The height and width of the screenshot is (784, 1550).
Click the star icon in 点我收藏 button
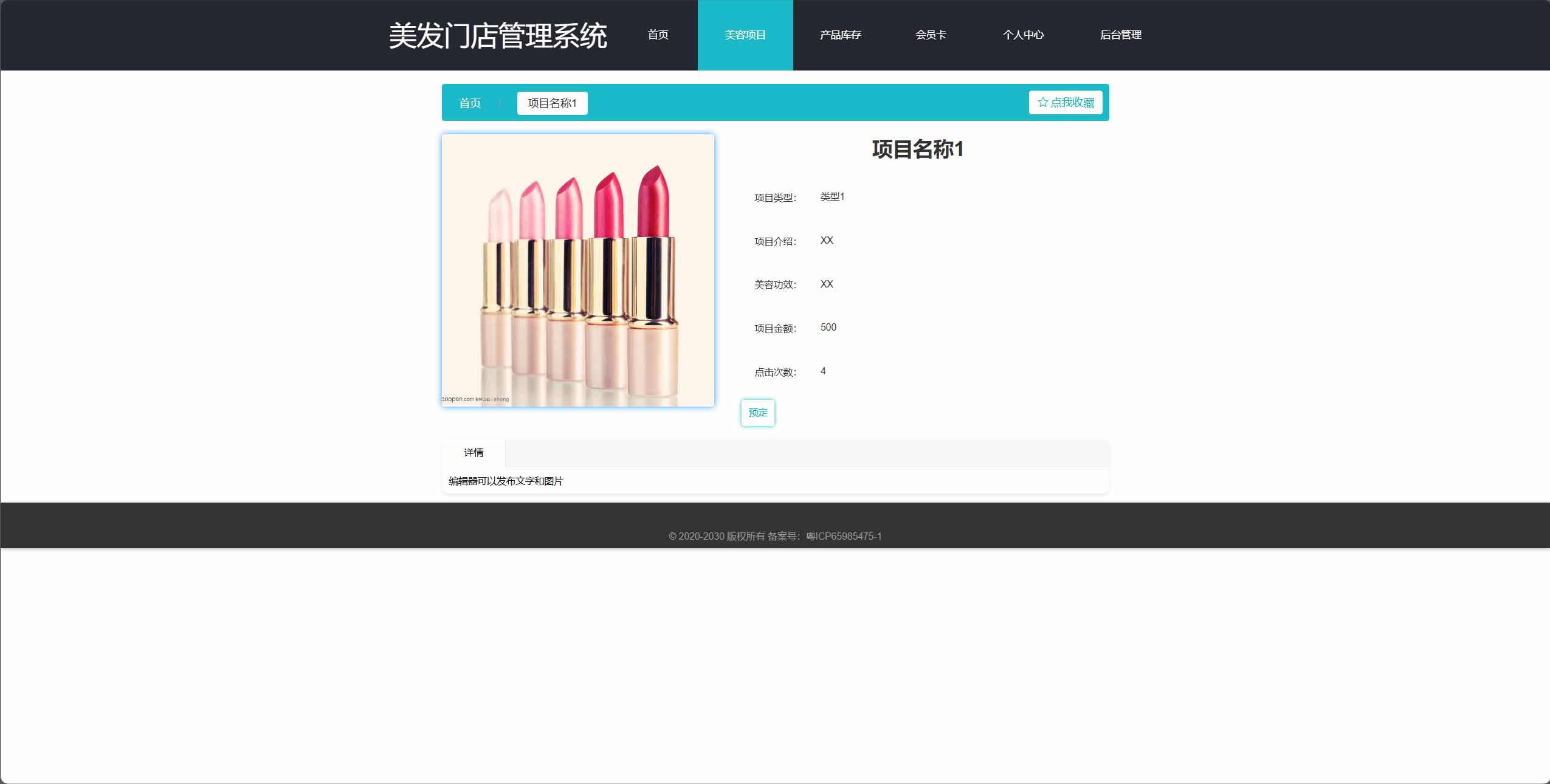[x=1043, y=102]
